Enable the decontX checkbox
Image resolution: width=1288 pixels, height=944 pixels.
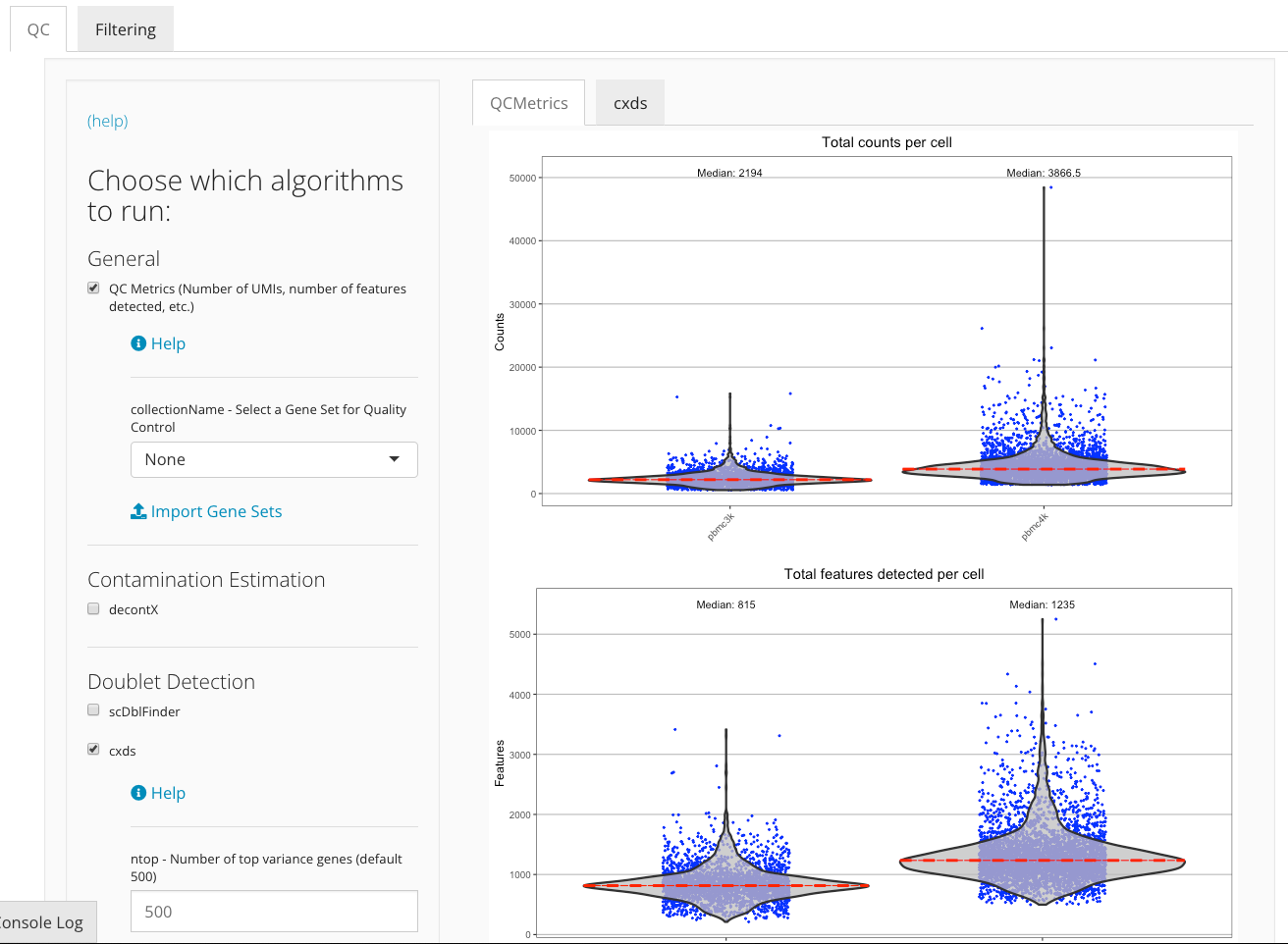(x=93, y=608)
